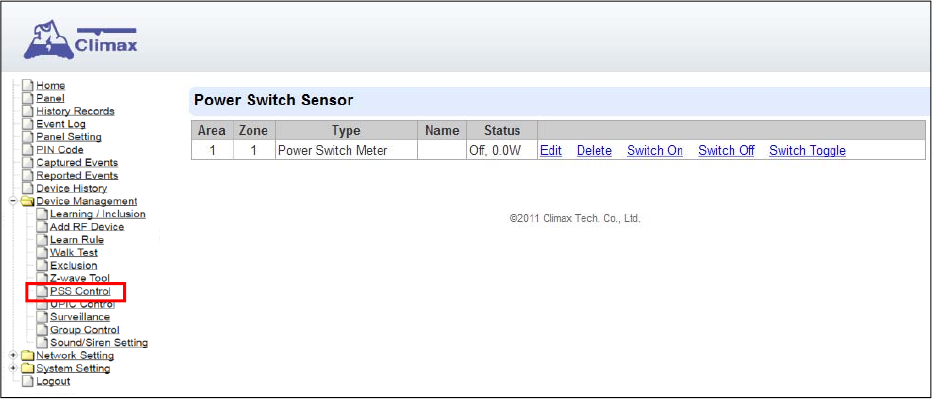Click the page icon next to Event Log
Screen dimensions: 932x399
[28, 124]
